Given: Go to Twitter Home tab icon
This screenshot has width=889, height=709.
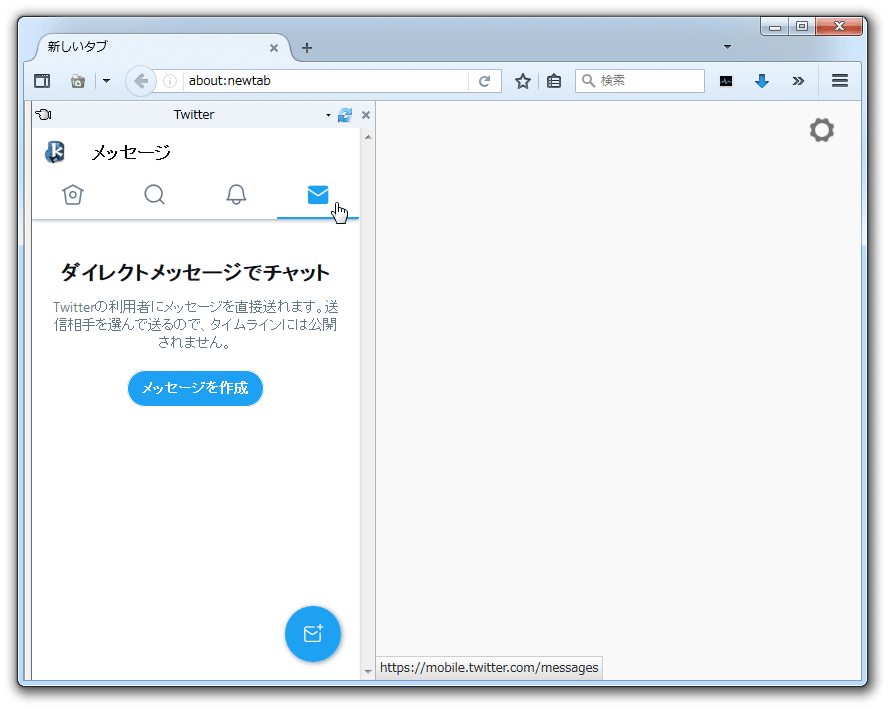Looking at the screenshot, I should coord(73,195).
